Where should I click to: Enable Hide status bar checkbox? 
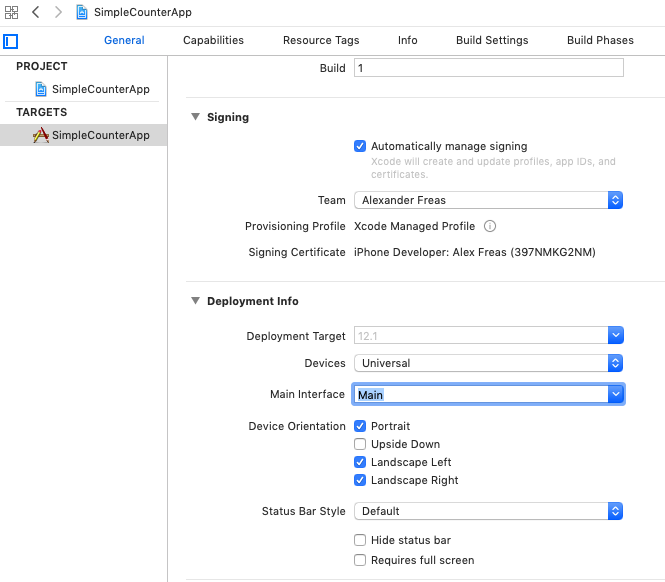coord(360,540)
